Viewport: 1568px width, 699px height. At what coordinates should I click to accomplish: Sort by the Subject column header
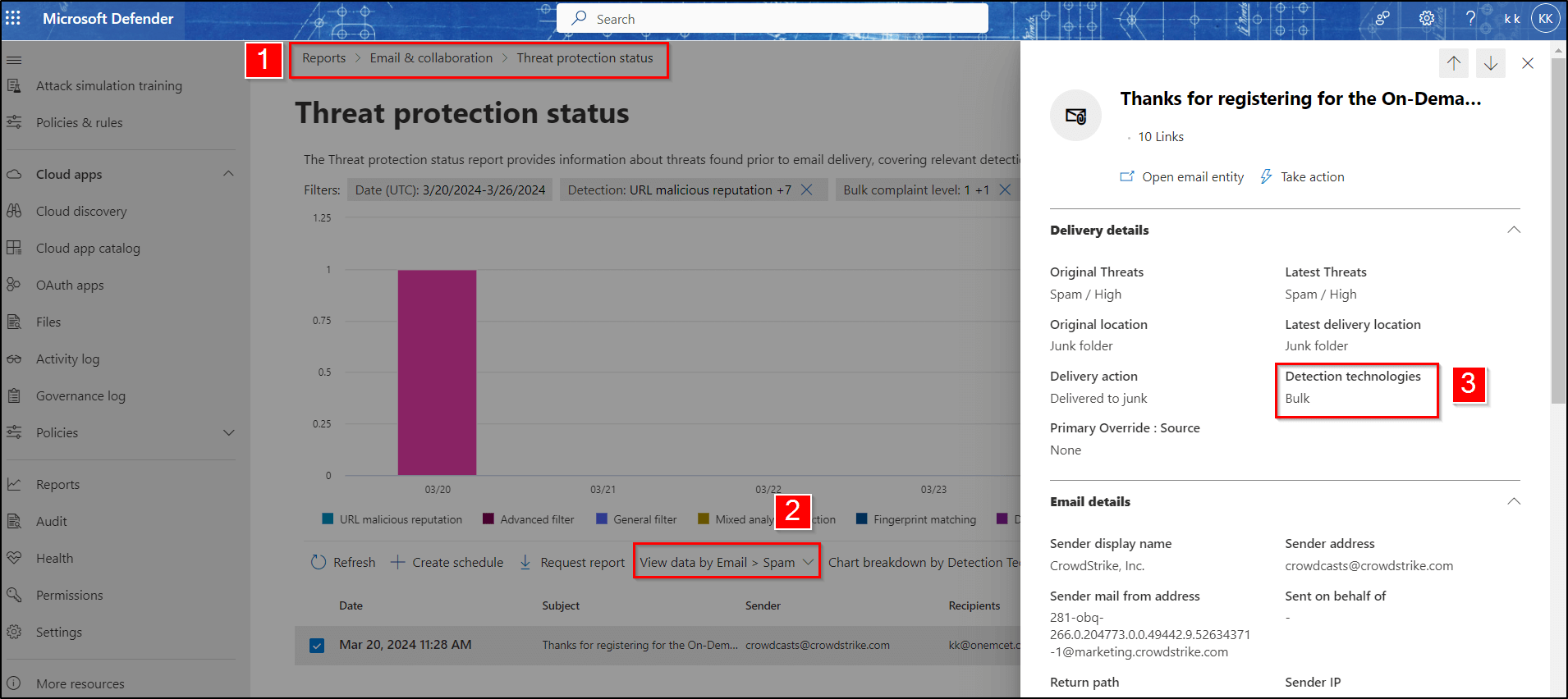pos(561,605)
